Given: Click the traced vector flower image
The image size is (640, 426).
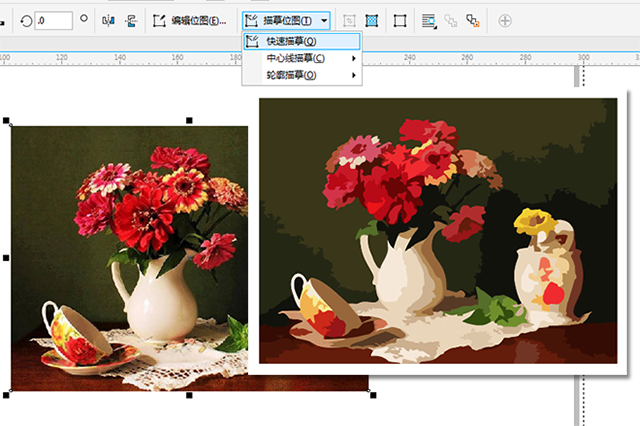Looking at the screenshot, I should point(438,230).
